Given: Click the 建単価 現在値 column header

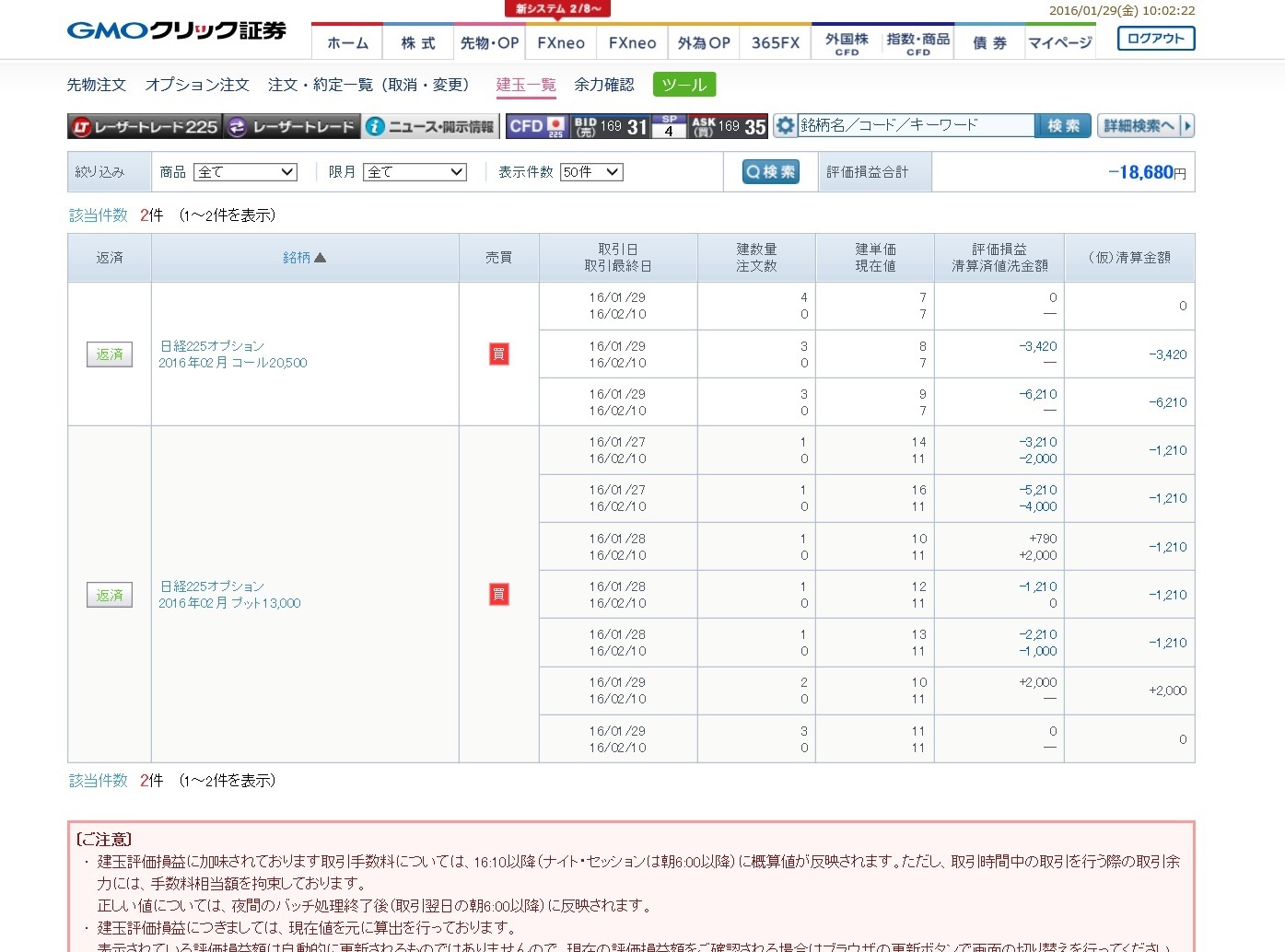Looking at the screenshot, I should point(875,258).
